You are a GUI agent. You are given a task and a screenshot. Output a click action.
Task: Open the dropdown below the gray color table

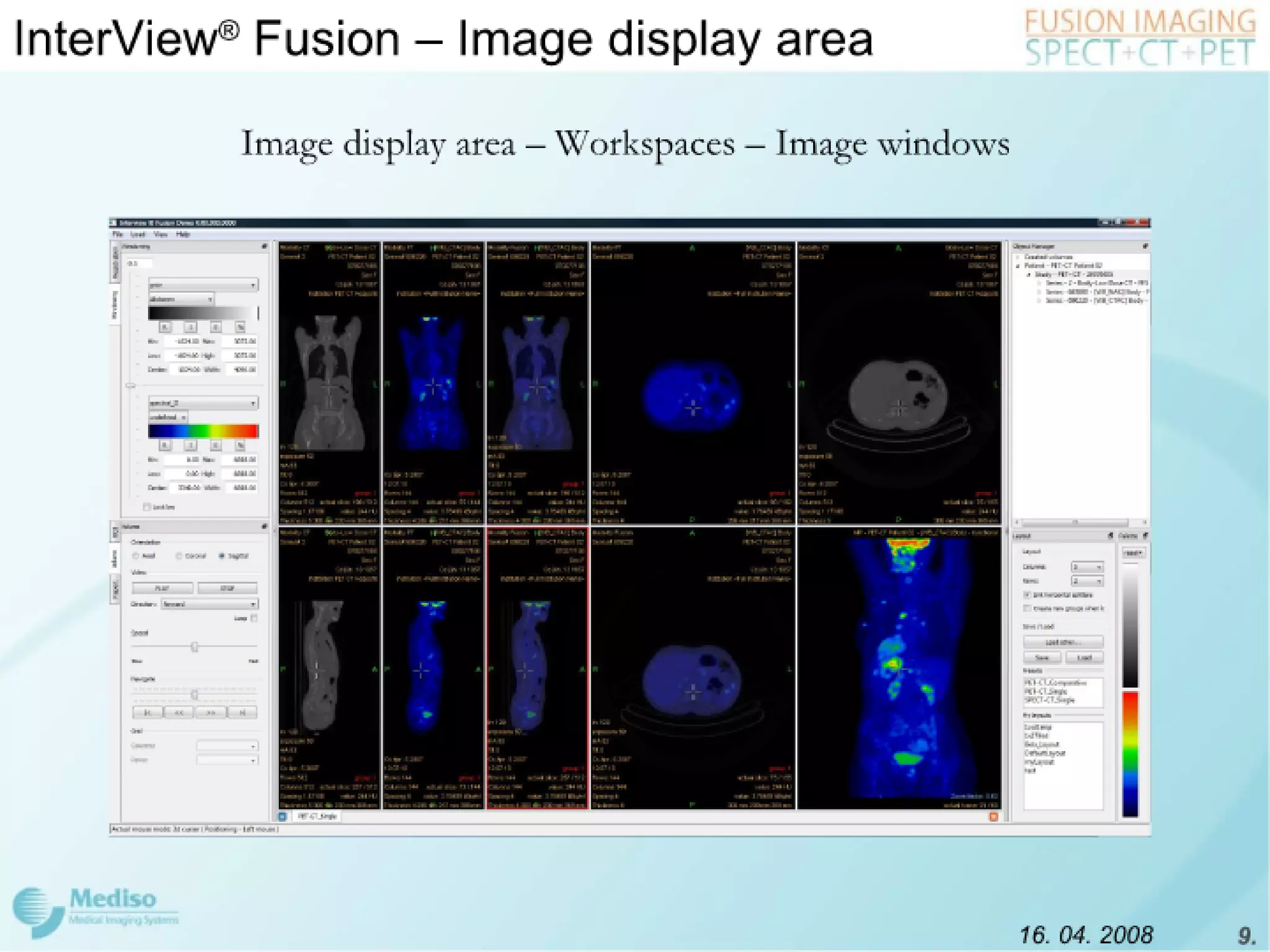point(181,299)
